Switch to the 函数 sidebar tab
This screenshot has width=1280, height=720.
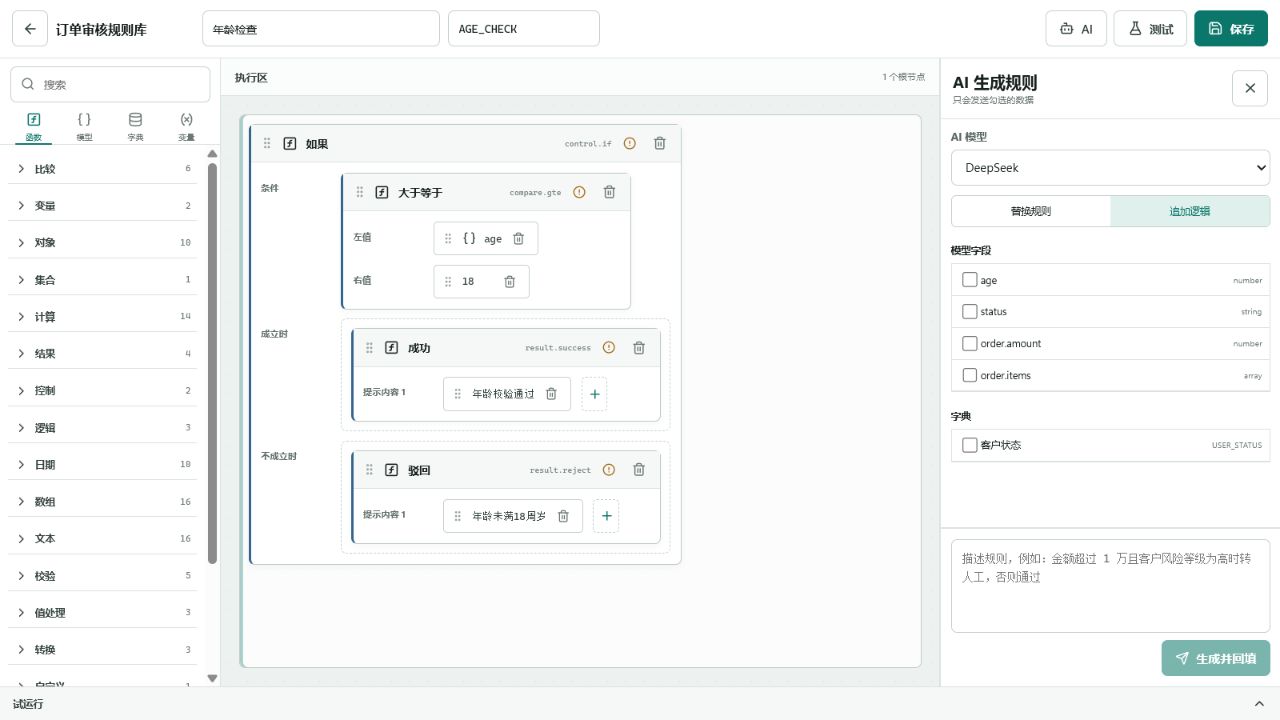tap(33, 126)
